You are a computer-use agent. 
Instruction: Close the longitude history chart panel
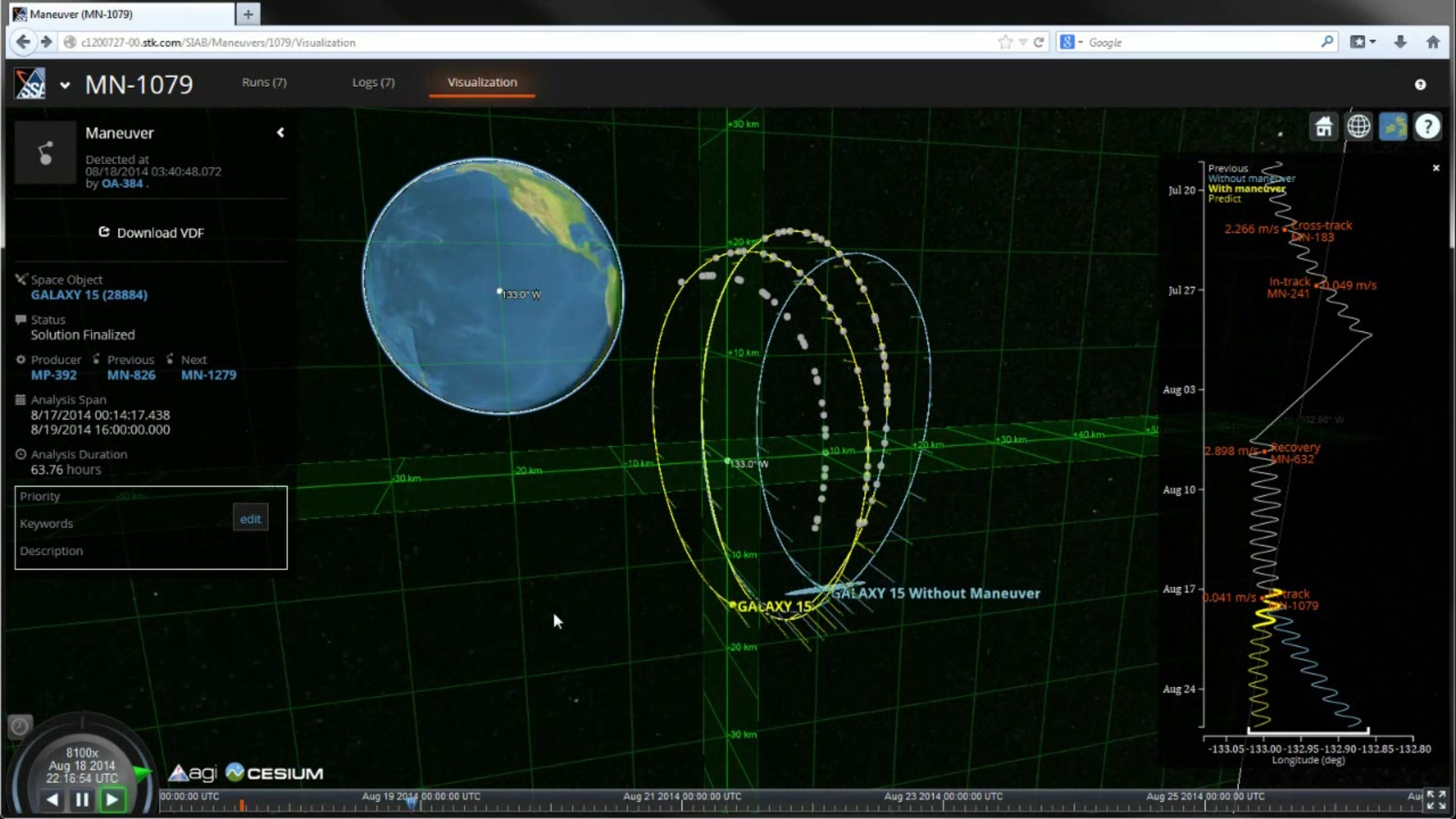pyautogui.click(x=1436, y=168)
